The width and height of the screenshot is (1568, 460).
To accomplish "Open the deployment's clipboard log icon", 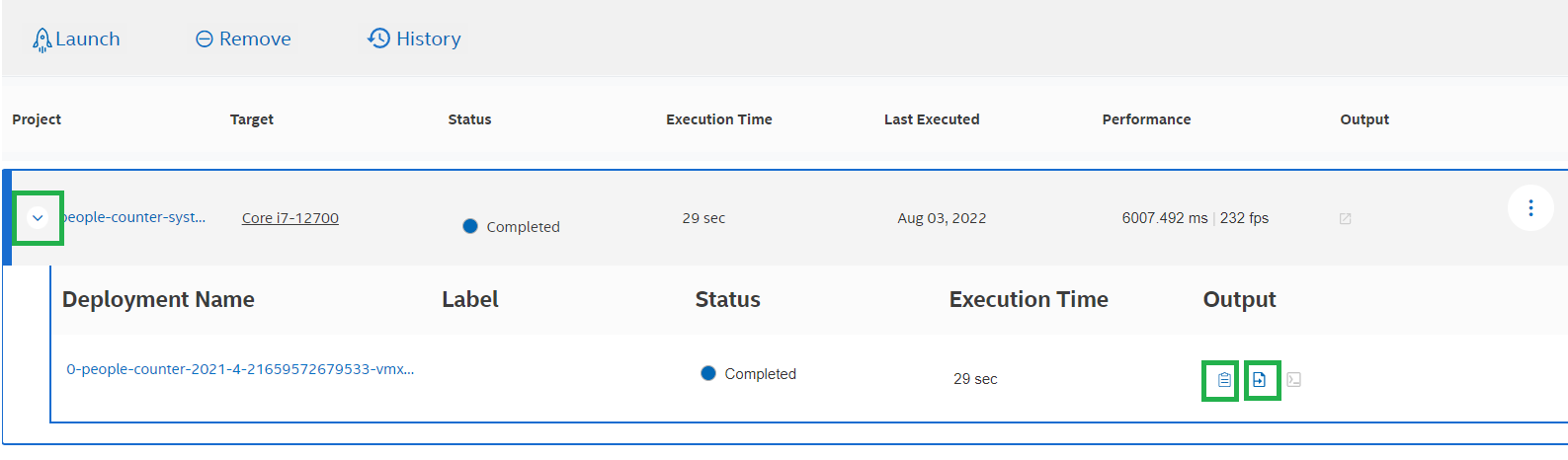I will tap(1223, 380).
